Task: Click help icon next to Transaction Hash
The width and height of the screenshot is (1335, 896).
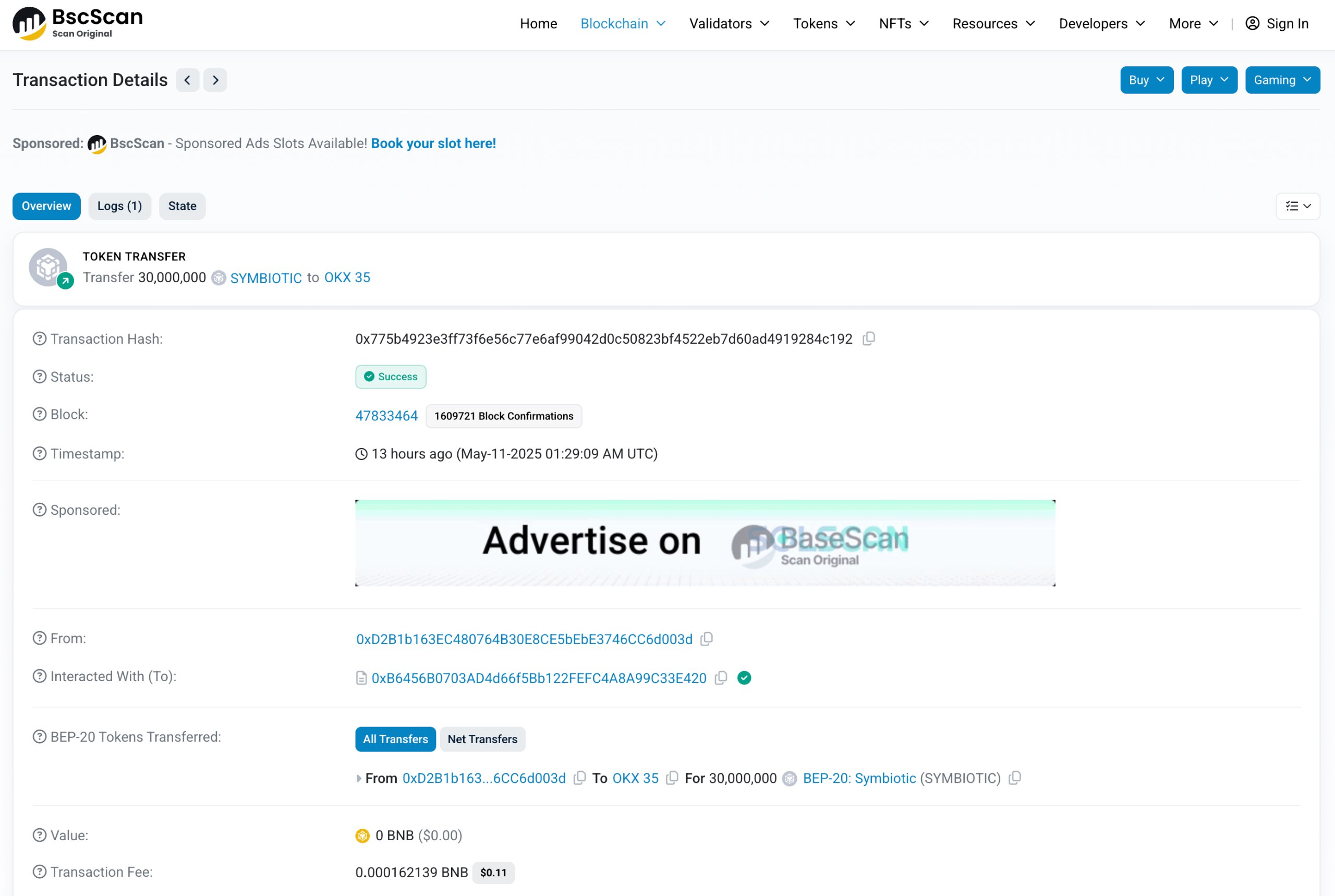Action: point(40,339)
